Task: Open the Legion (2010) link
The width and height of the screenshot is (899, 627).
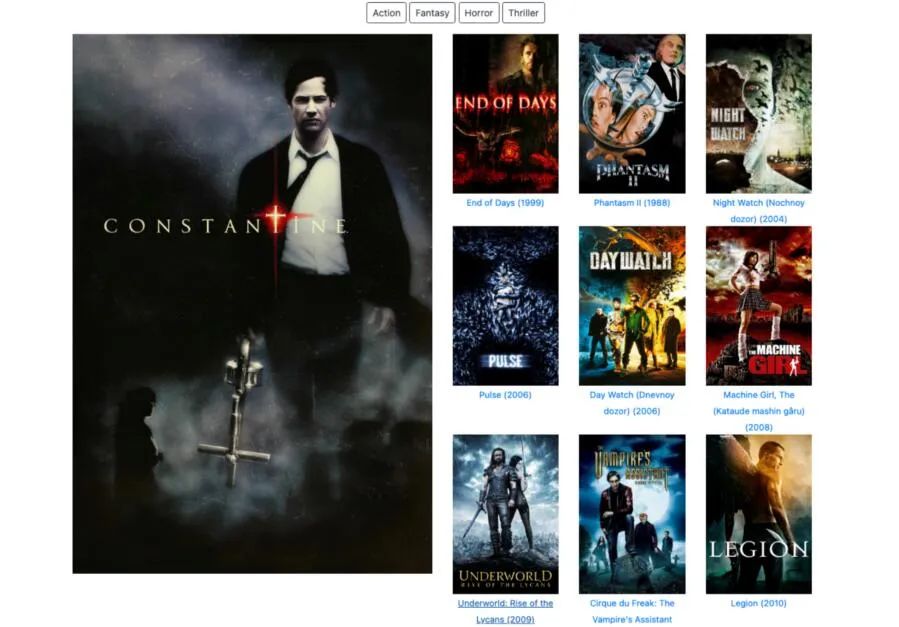Action: [x=759, y=604]
